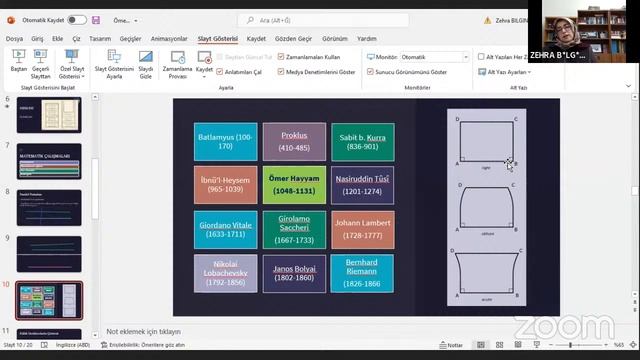Open the Tasarım tab

tap(100, 39)
